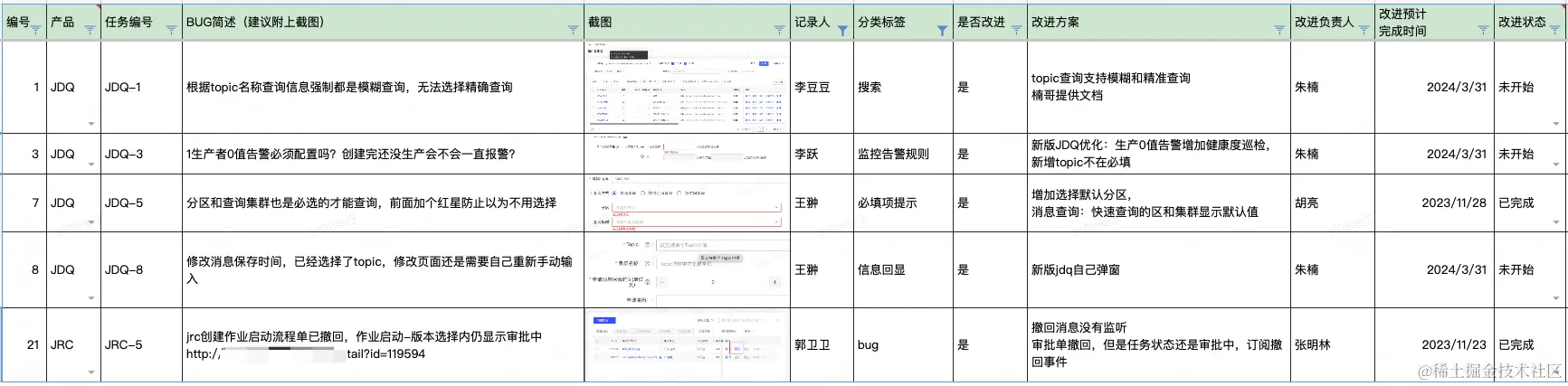Open the filter on the 任务编号 column header
Viewport: 1568px width, 386px height.
coord(171,30)
